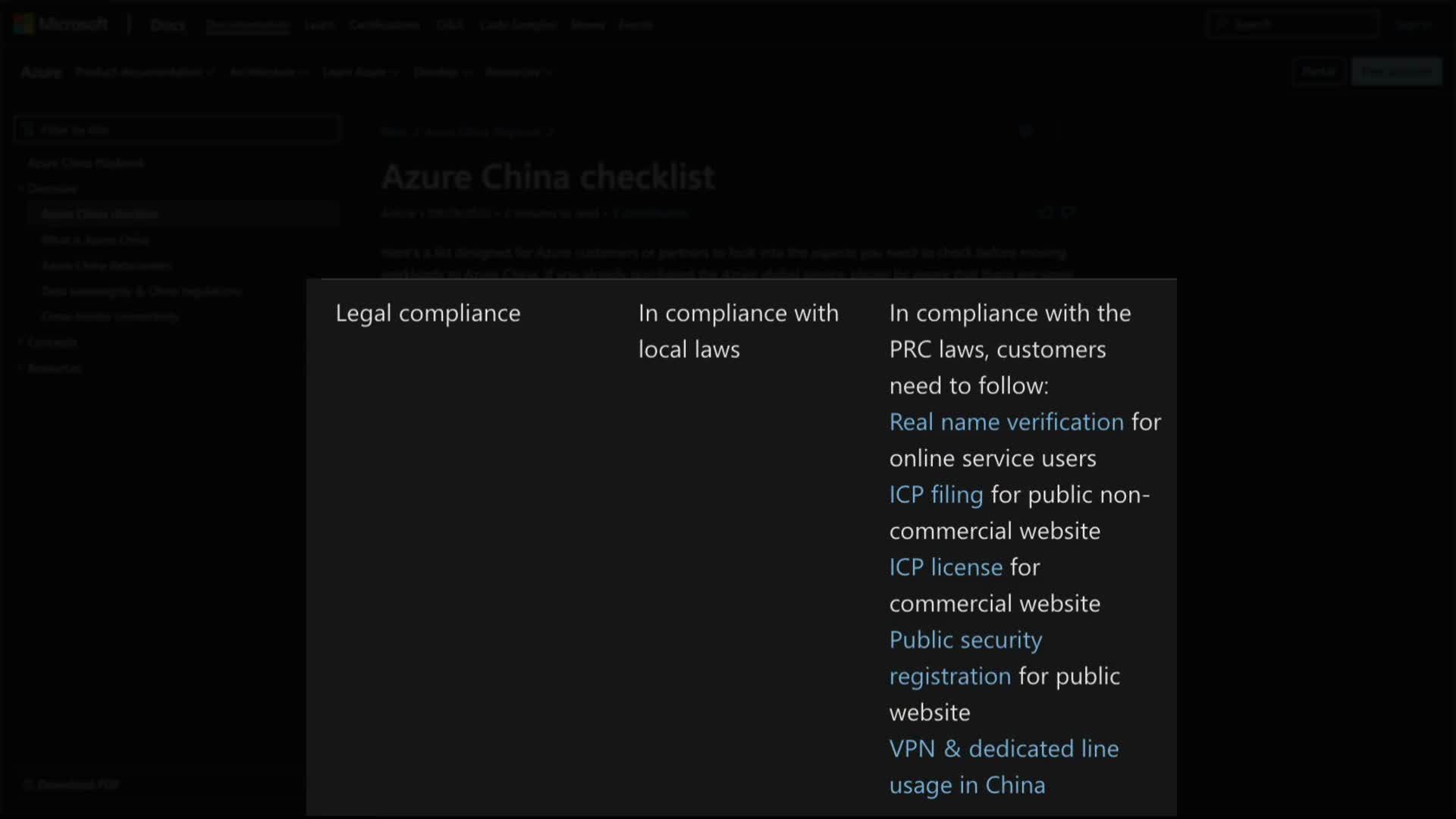Follow the ICP license link
Image resolution: width=1456 pixels, height=819 pixels.
point(945,567)
